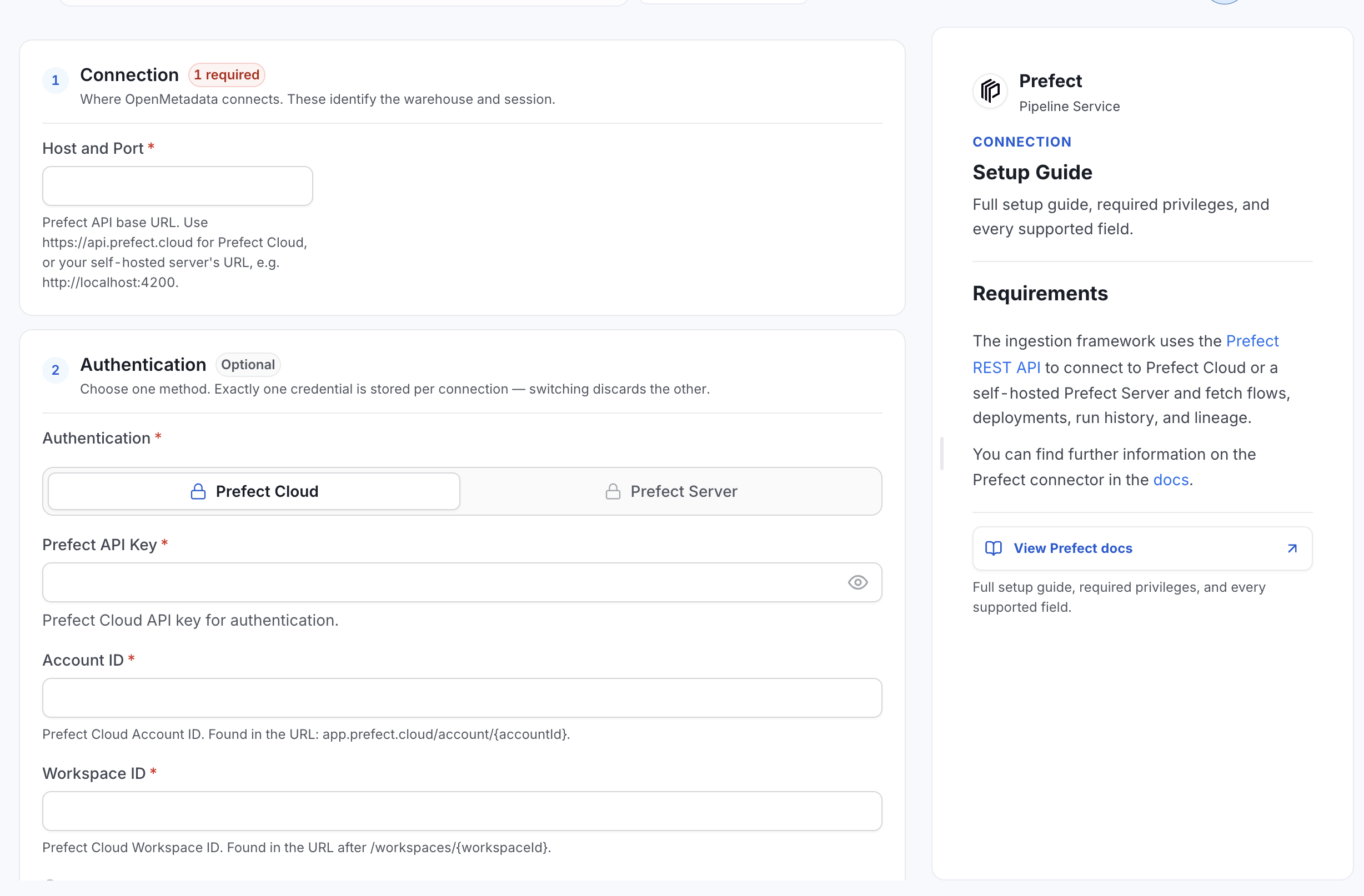Click the http://localhost:4200 help text
The height and width of the screenshot is (896, 1364).
111,283
